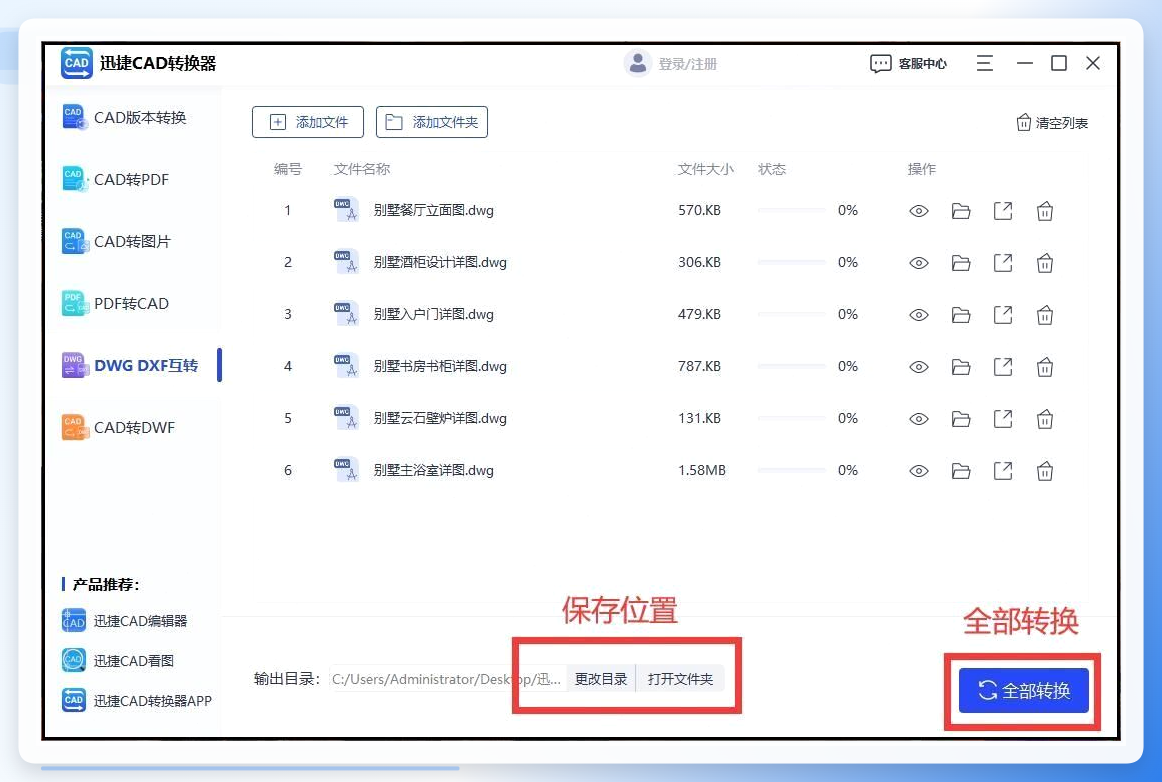Open 登录/注册 login link
This screenshot has width=1162, height=782.
[x=671, y=64]
